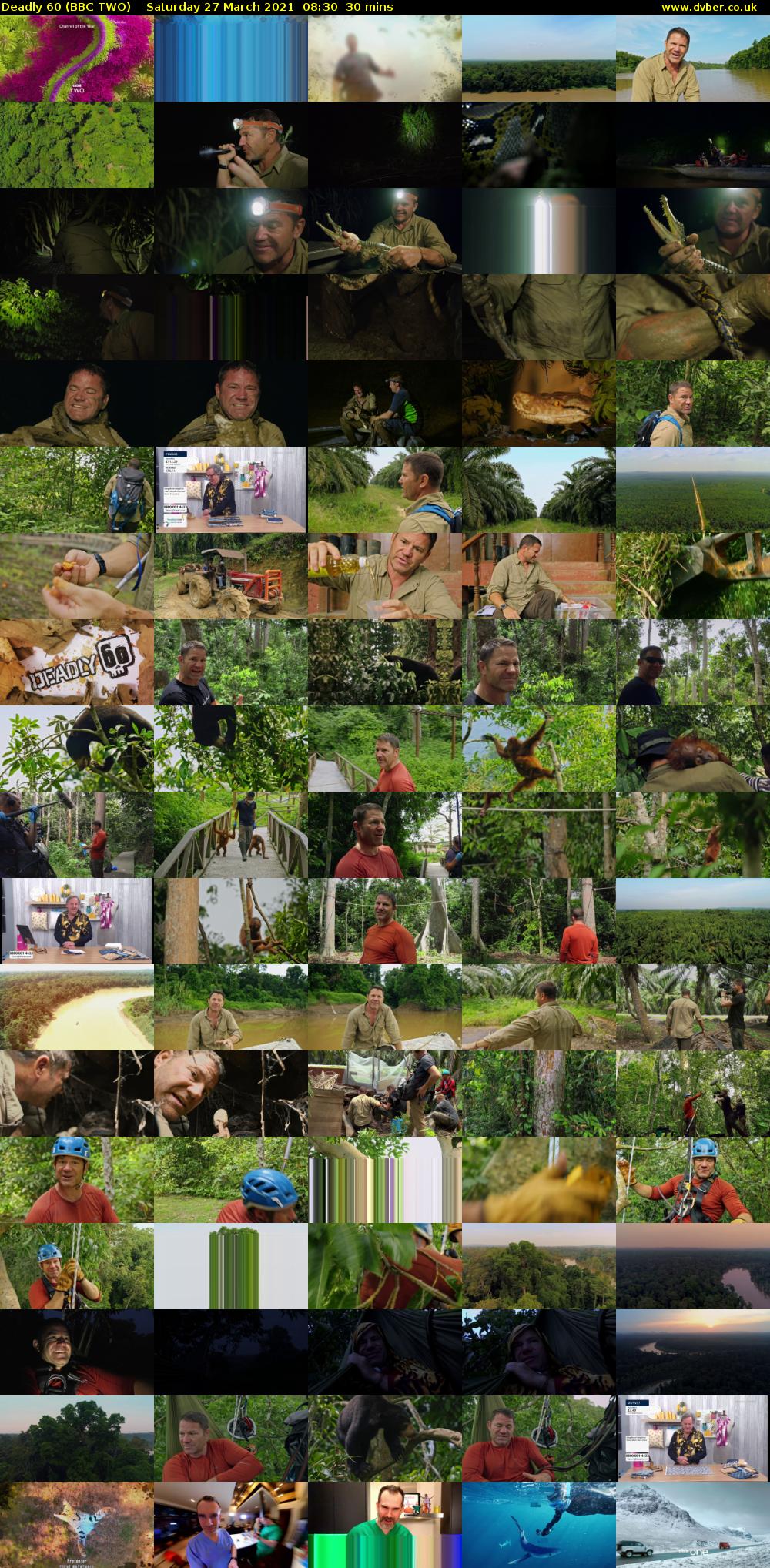This screenshot has height=1568, width=770.
Task: Click the snake head close-up thumbnail
Action: coord(539,404)
